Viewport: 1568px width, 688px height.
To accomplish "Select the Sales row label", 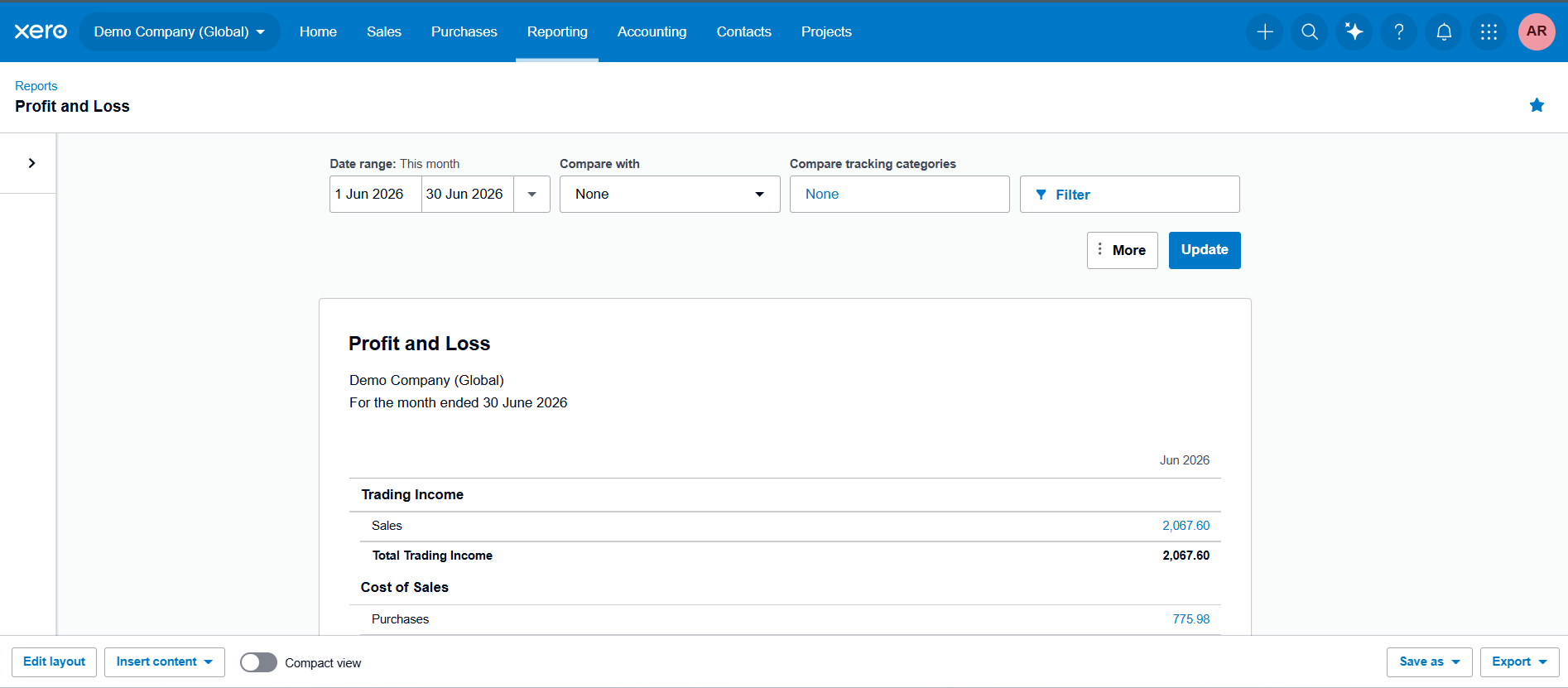I will pyautogui.click(x=387, y=526).
